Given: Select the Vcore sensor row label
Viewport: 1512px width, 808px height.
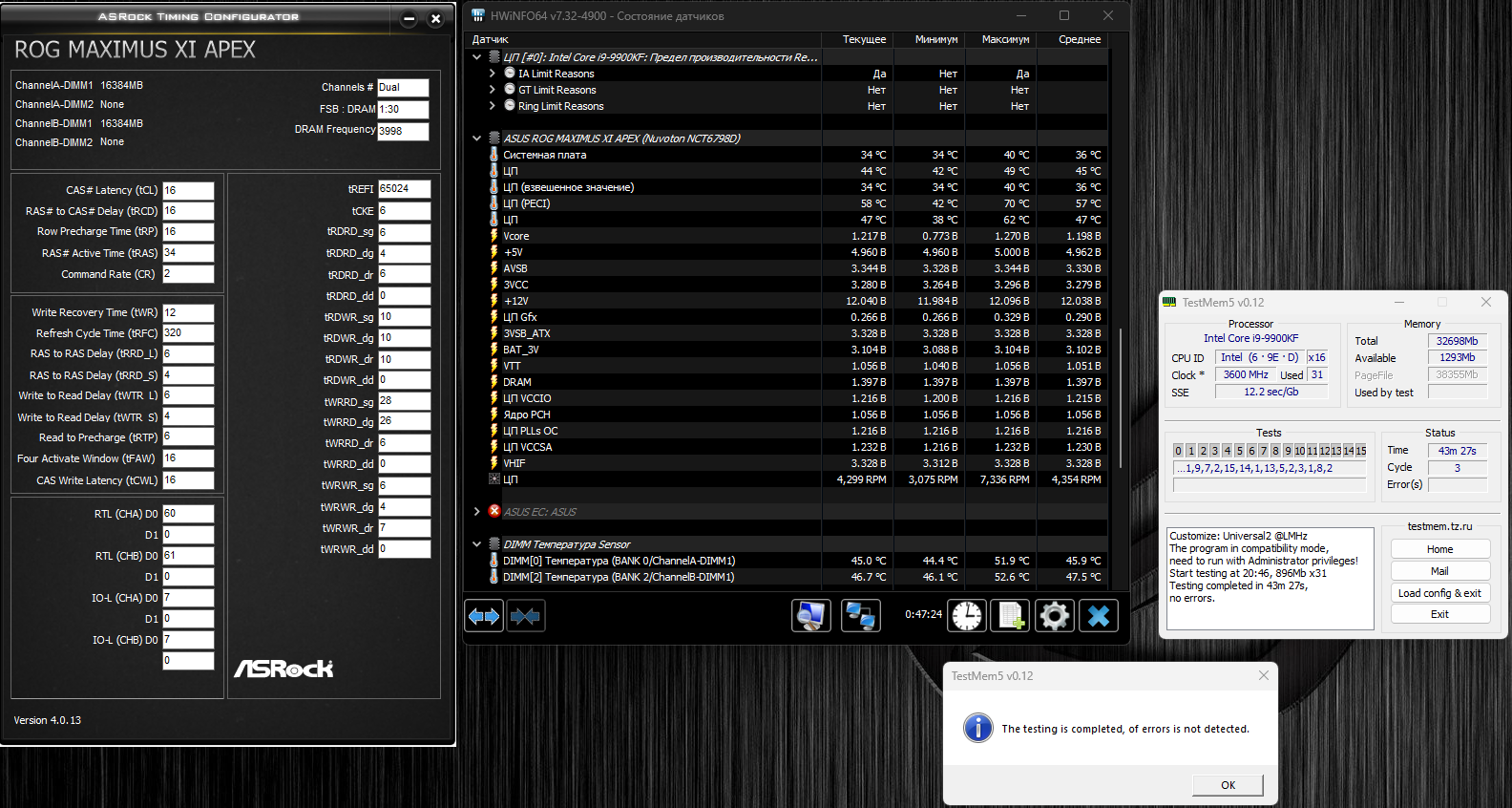Looking at the screenshot, I should click(516, 236).
